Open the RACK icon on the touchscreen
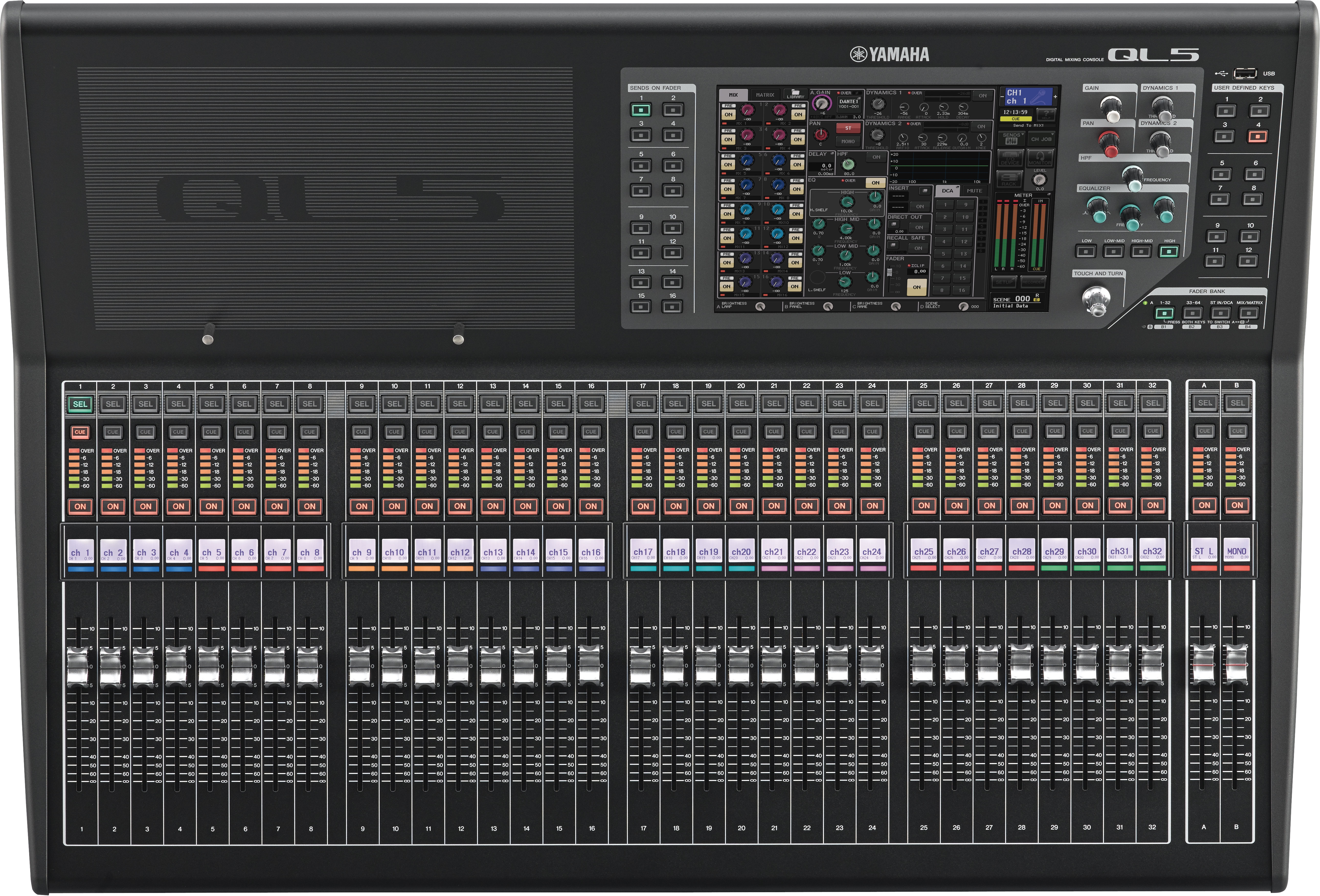Viewport: 1320px width, 896px height. [1009, 180]
